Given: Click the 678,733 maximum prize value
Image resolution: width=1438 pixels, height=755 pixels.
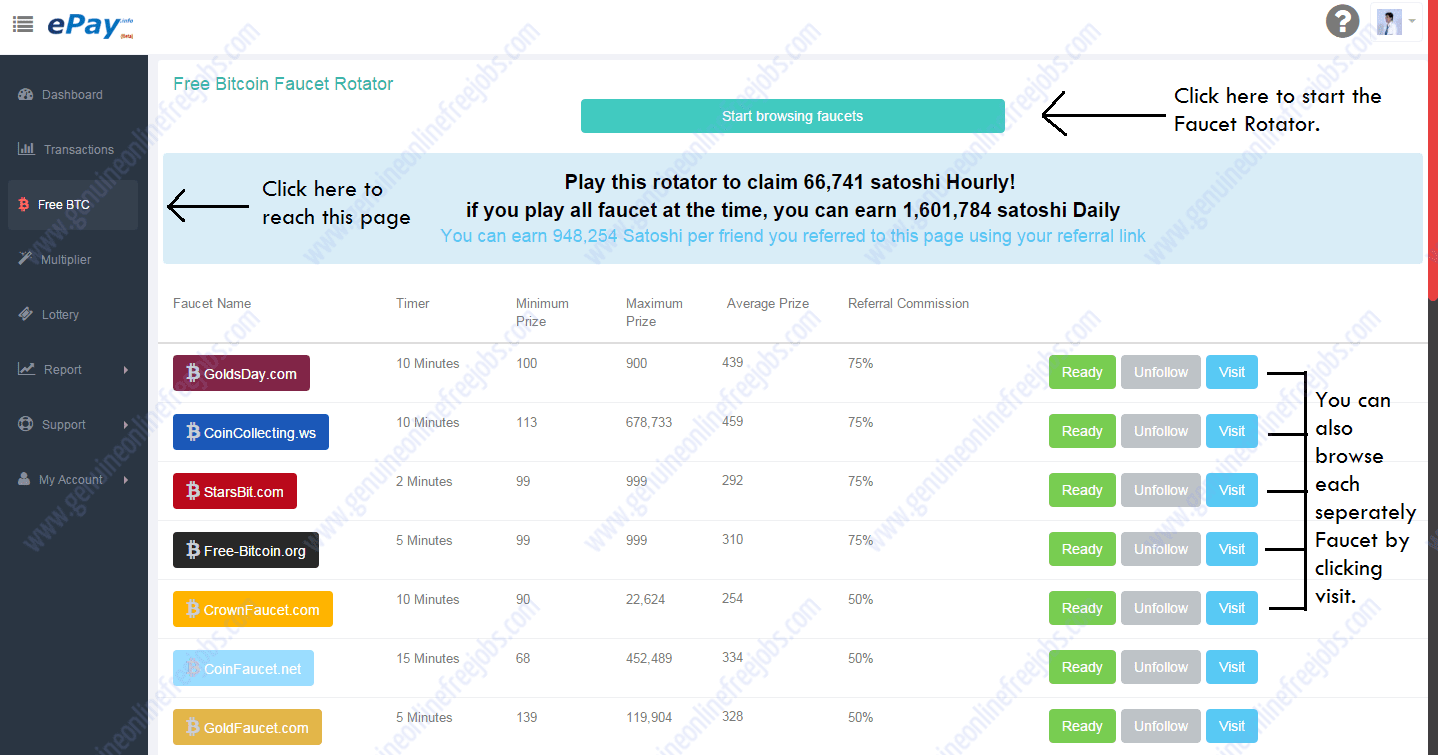Looking at the screenshot, I should (x=649, y=422).
